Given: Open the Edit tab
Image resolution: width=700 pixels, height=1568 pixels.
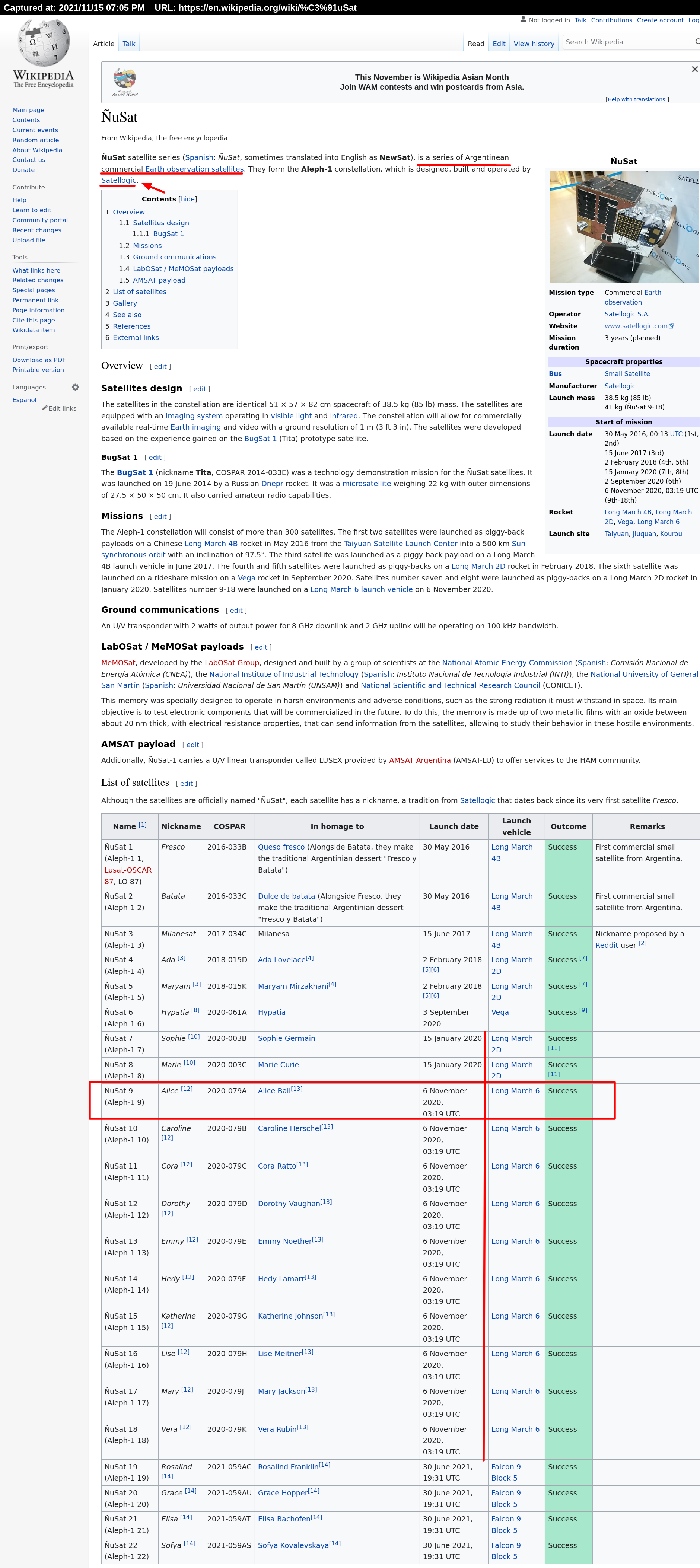Looking at the screenshot, I should pyautogui.click(x=499, y=44).
